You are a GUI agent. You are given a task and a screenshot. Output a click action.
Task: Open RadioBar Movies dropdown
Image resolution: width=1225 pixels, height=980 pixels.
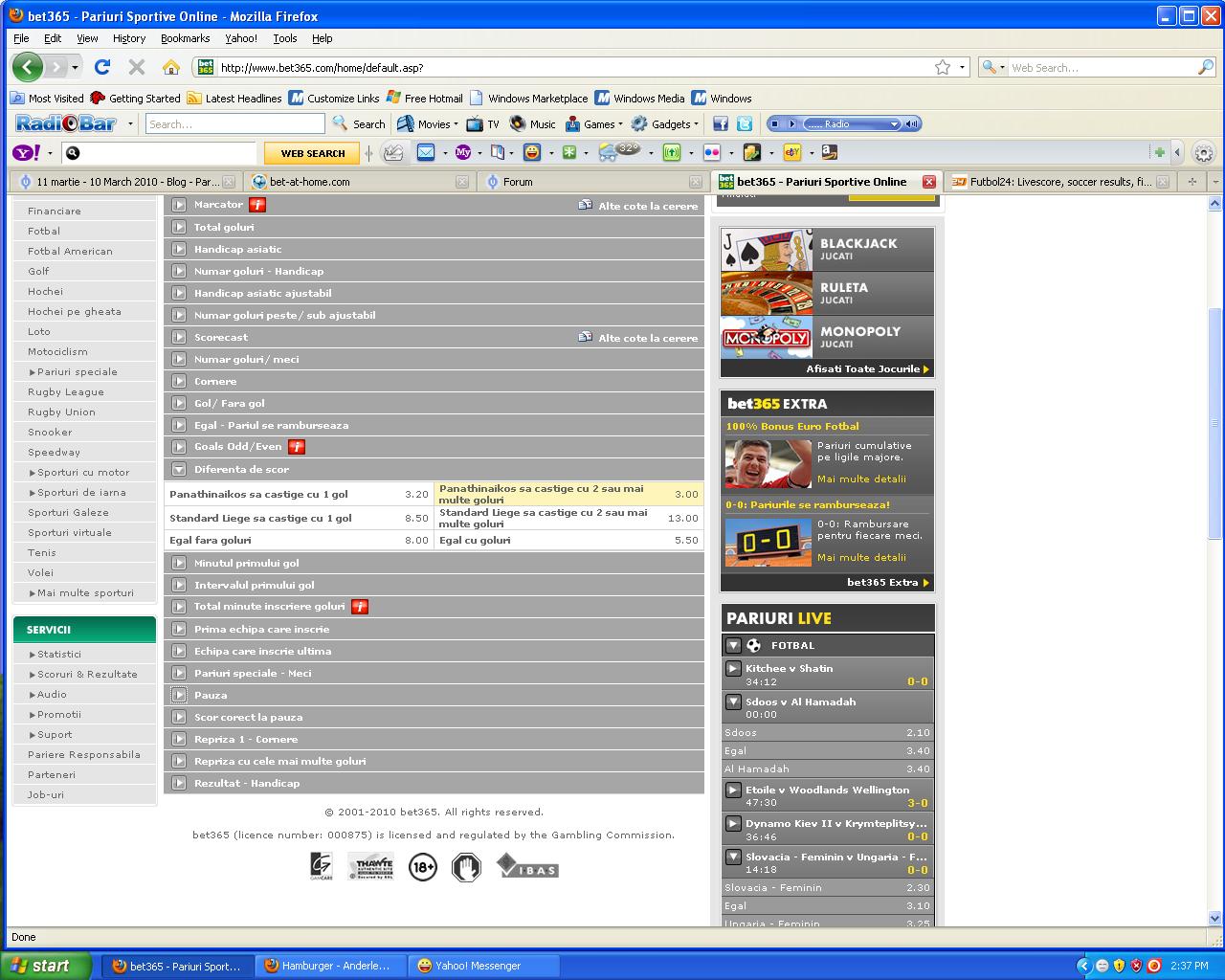coord(427,123)
